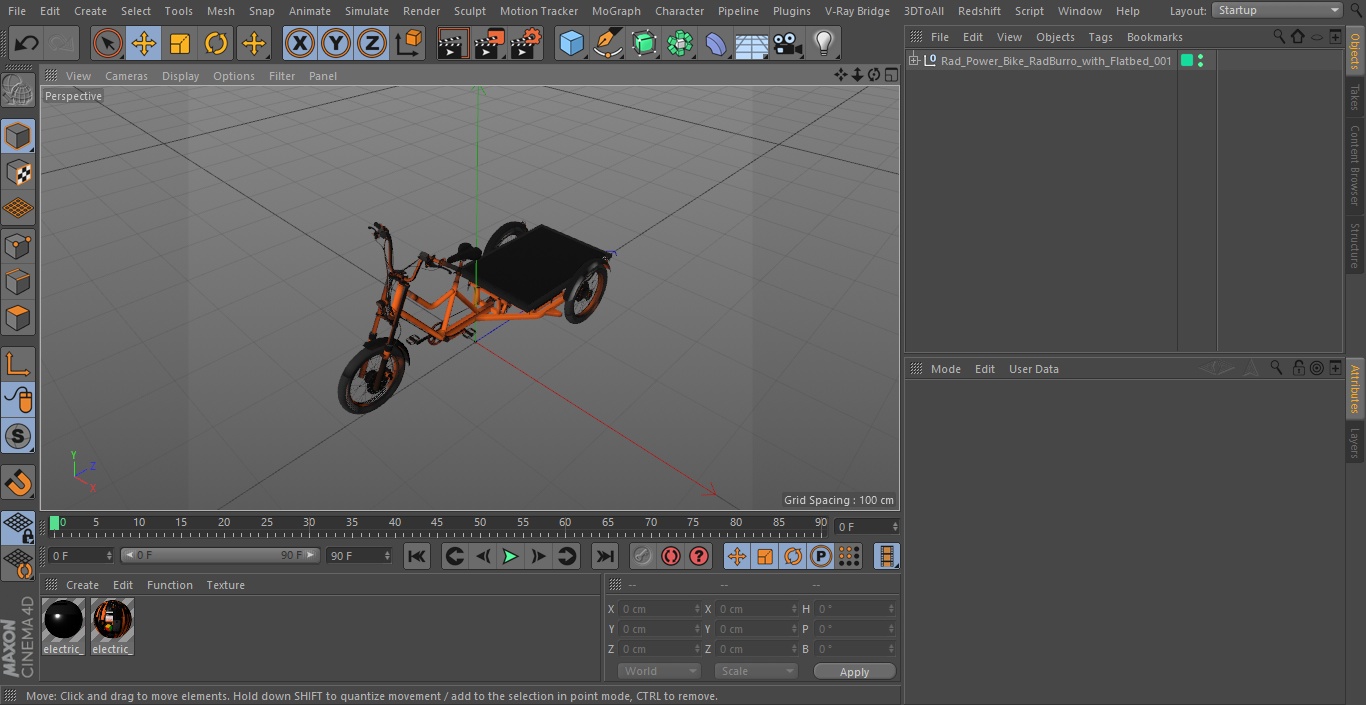Click the Record Active Objects button

coord(643,556)
